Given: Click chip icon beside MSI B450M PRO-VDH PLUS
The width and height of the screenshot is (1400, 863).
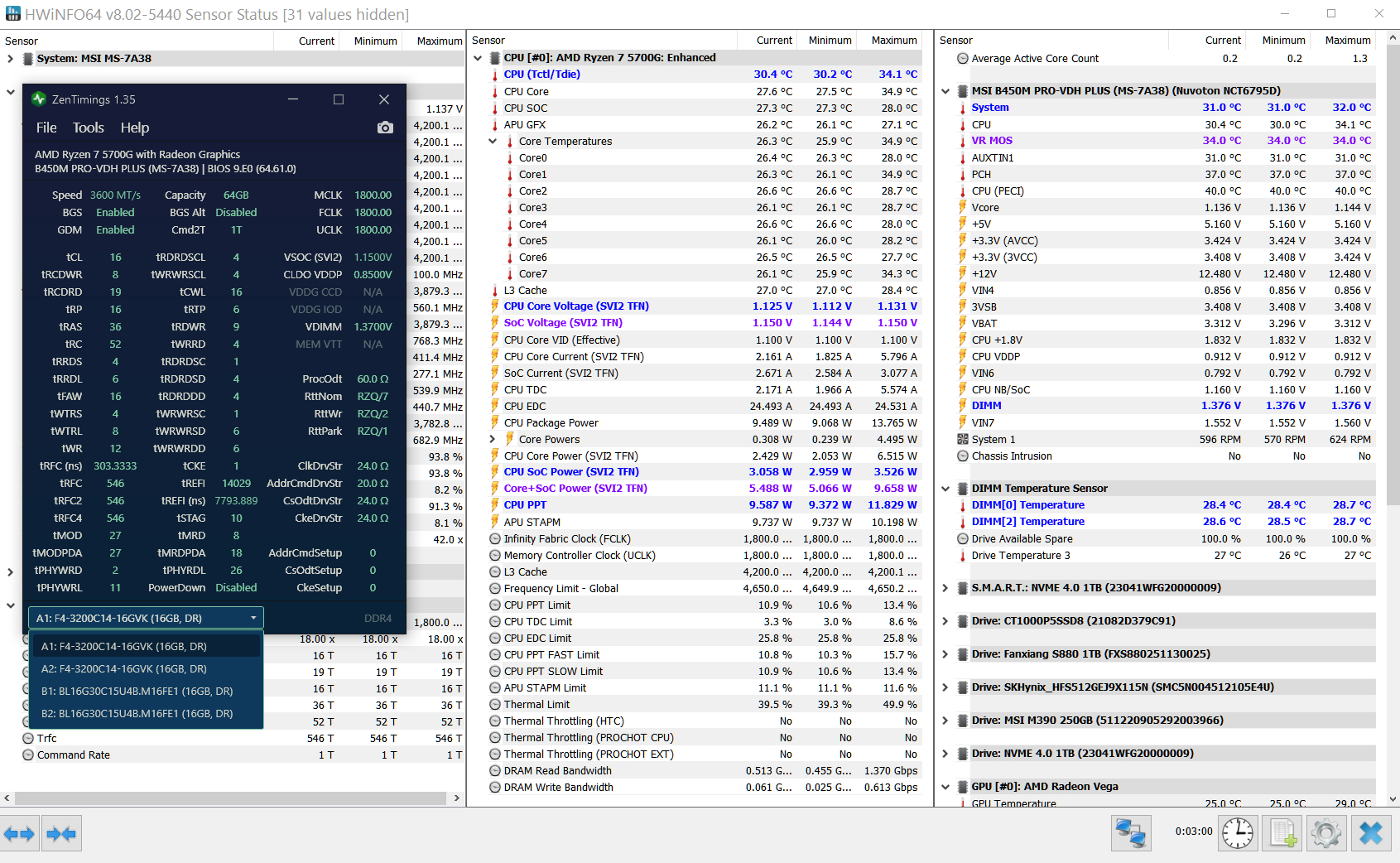Looking at the screenshot, I should coord(963,91).
